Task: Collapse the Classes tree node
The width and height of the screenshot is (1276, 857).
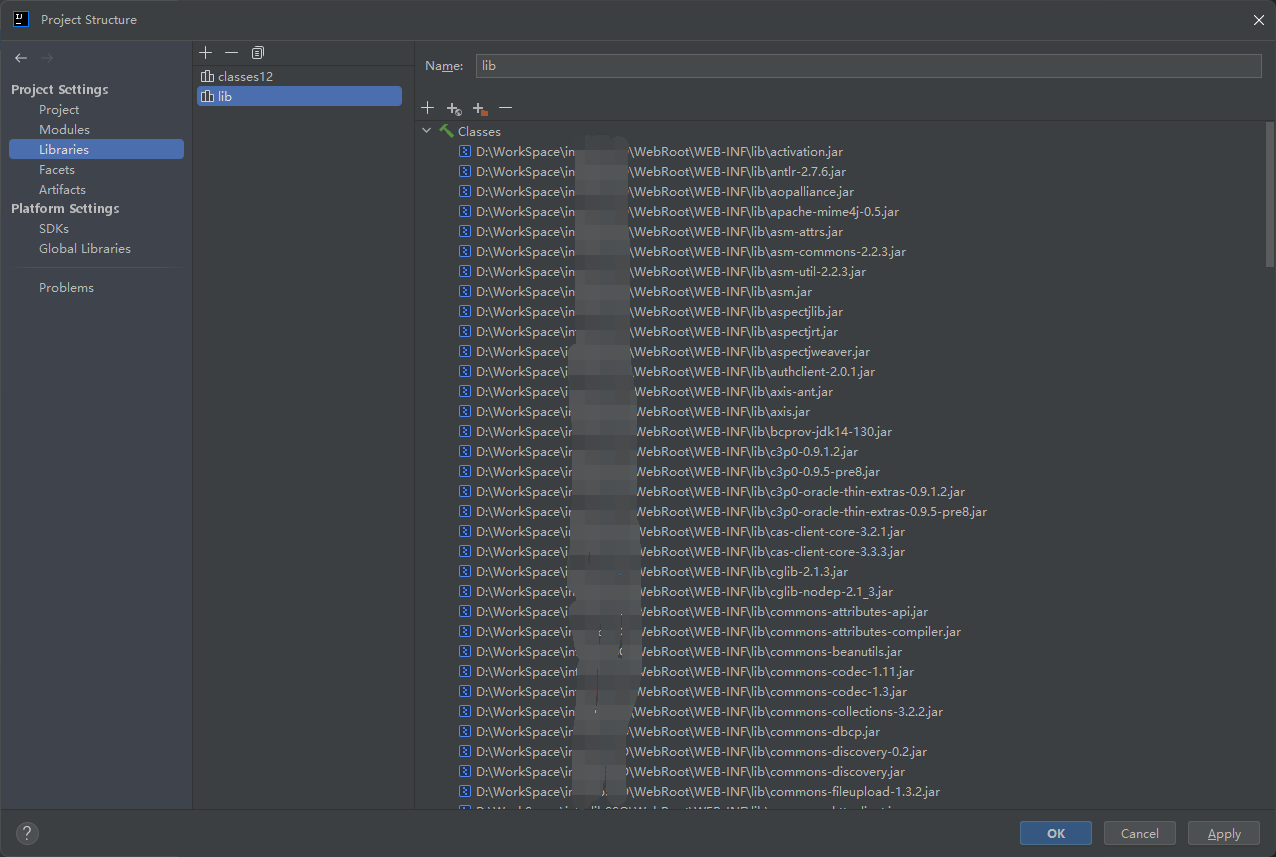Action: click(427, 131)
